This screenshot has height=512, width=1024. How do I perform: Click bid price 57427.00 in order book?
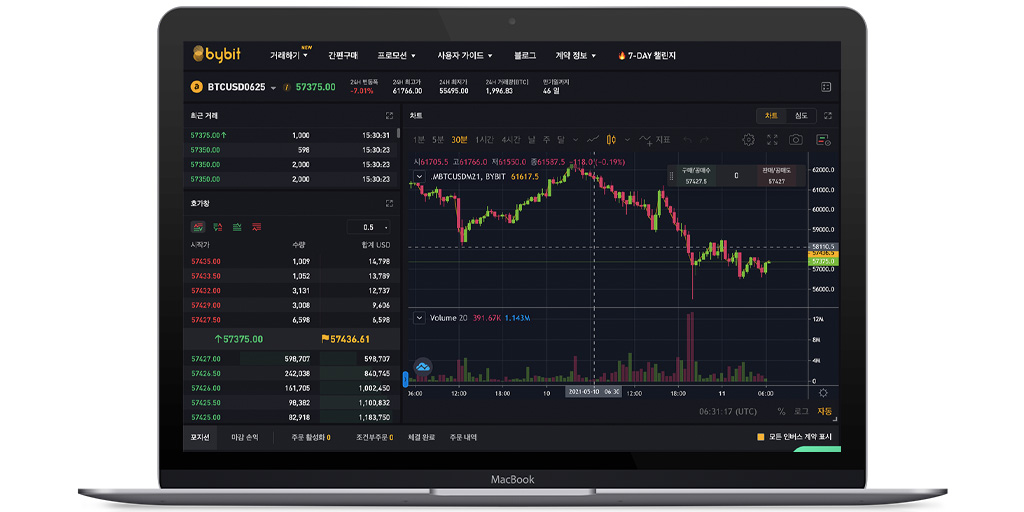coord(206,359)
